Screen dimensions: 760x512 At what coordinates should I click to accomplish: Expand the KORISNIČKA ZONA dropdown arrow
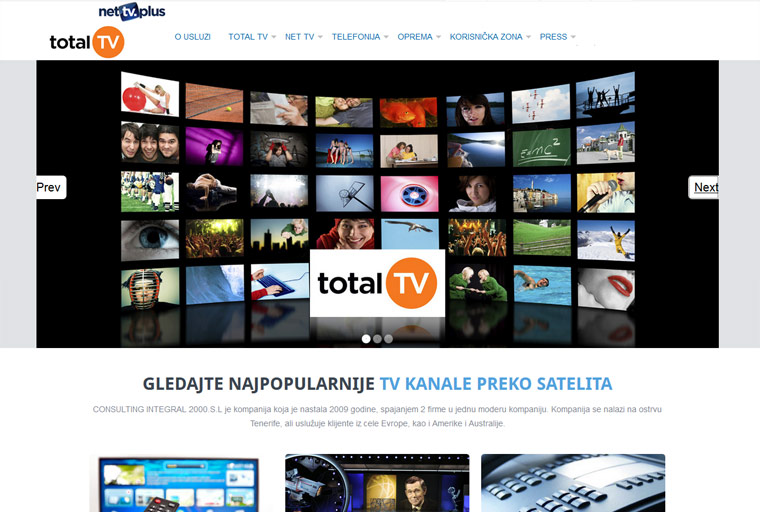click(529, 37)
